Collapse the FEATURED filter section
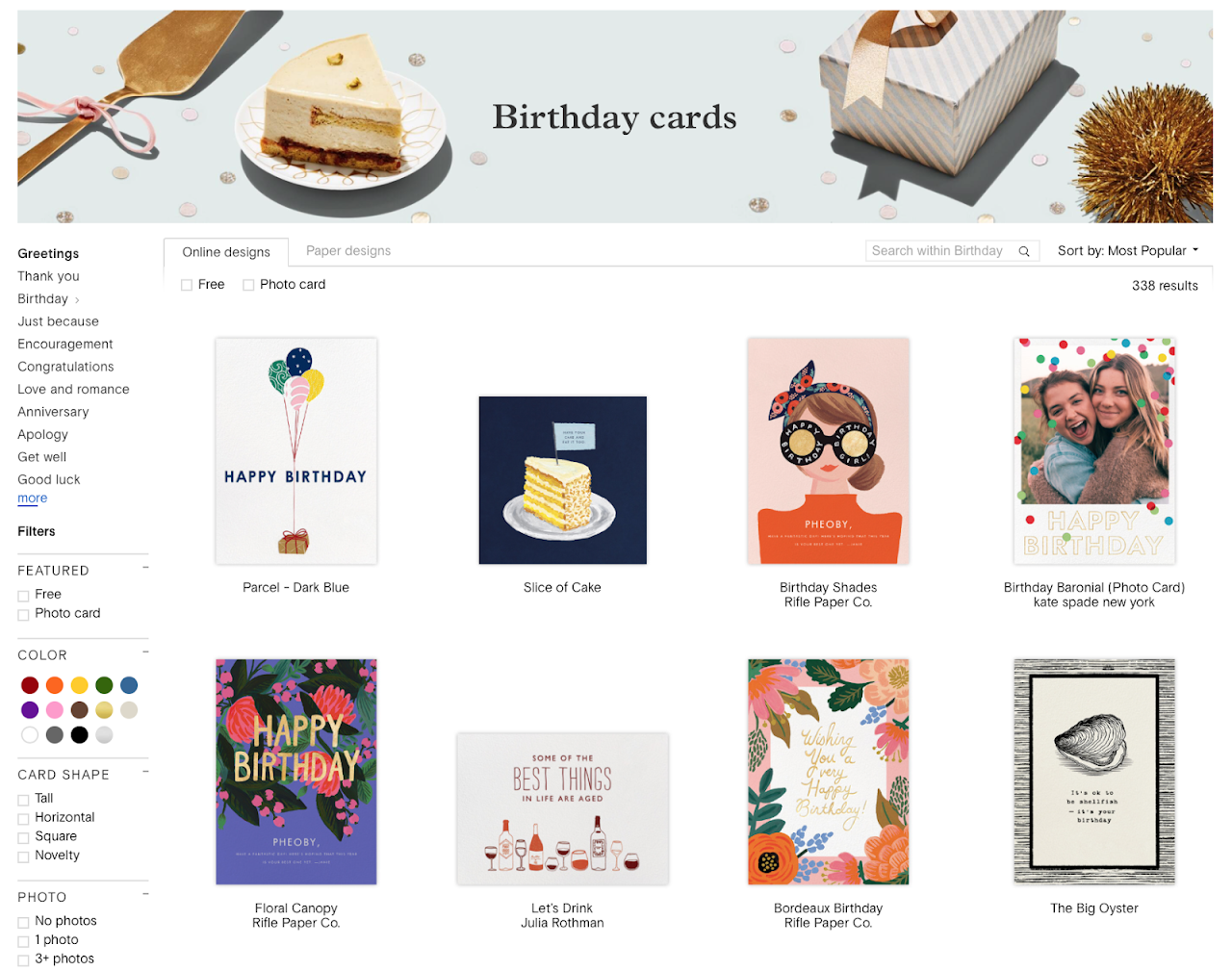Screen dimensions: 1232x971 tap(146, 568)
